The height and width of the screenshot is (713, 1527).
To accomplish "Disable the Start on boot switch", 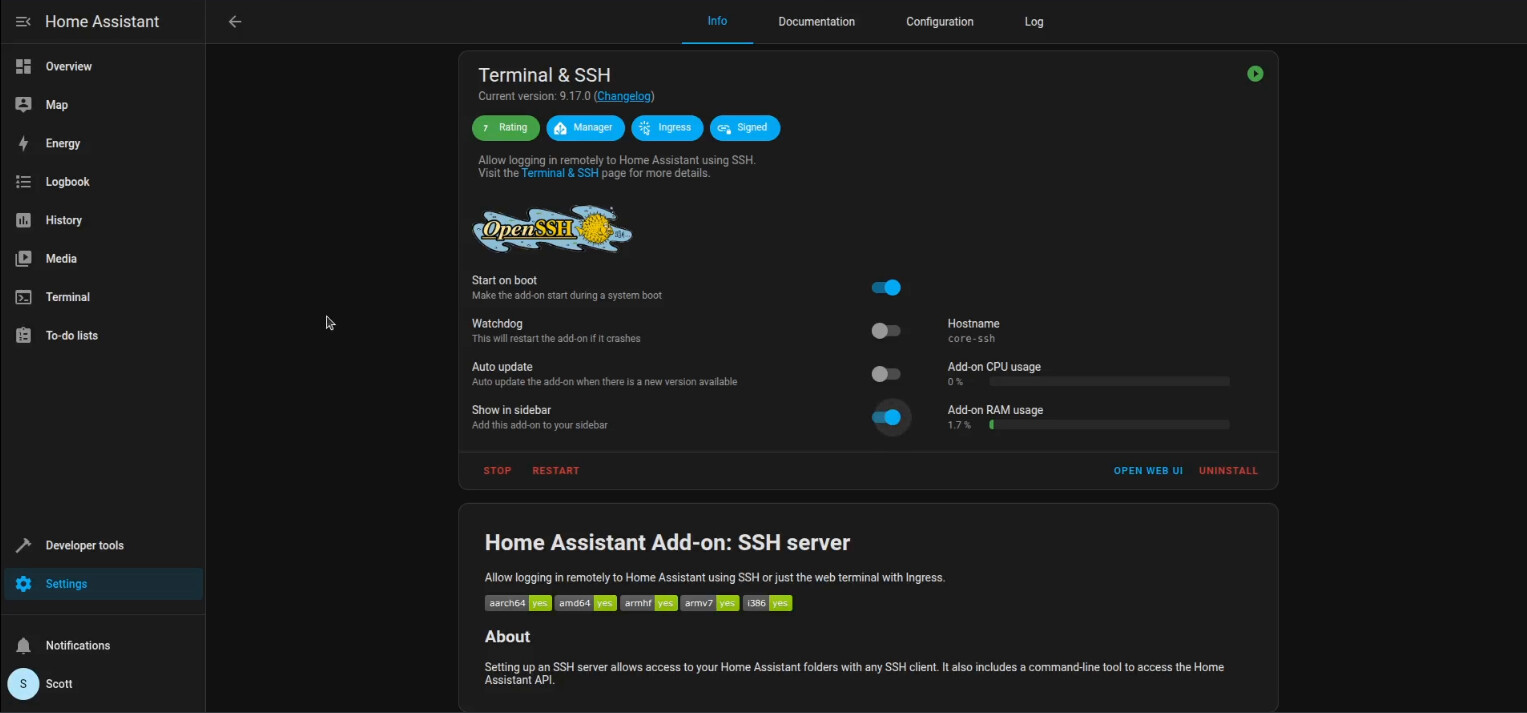I will point(886,288).
